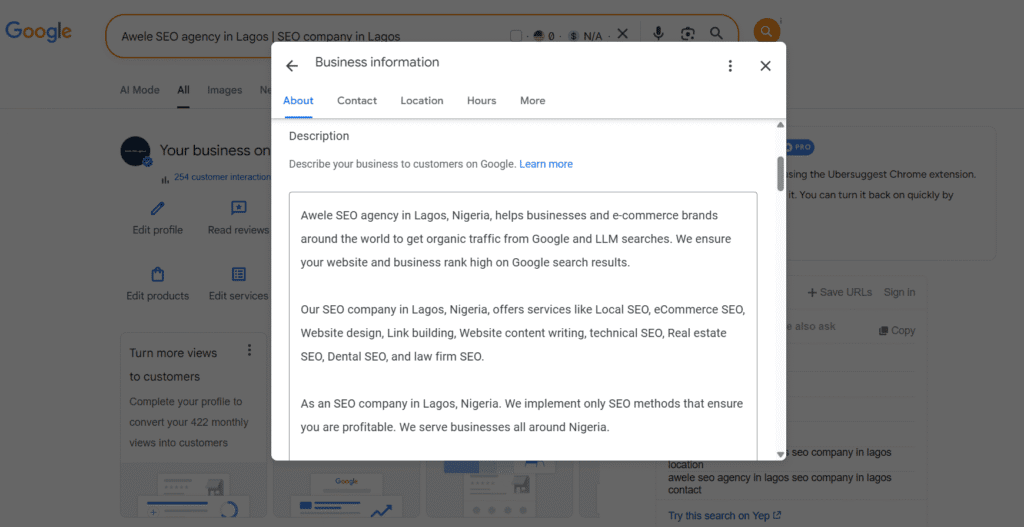This screenshot has width=1024, height=527.
Task: Click the Google logo
Action: pos(39,31)
